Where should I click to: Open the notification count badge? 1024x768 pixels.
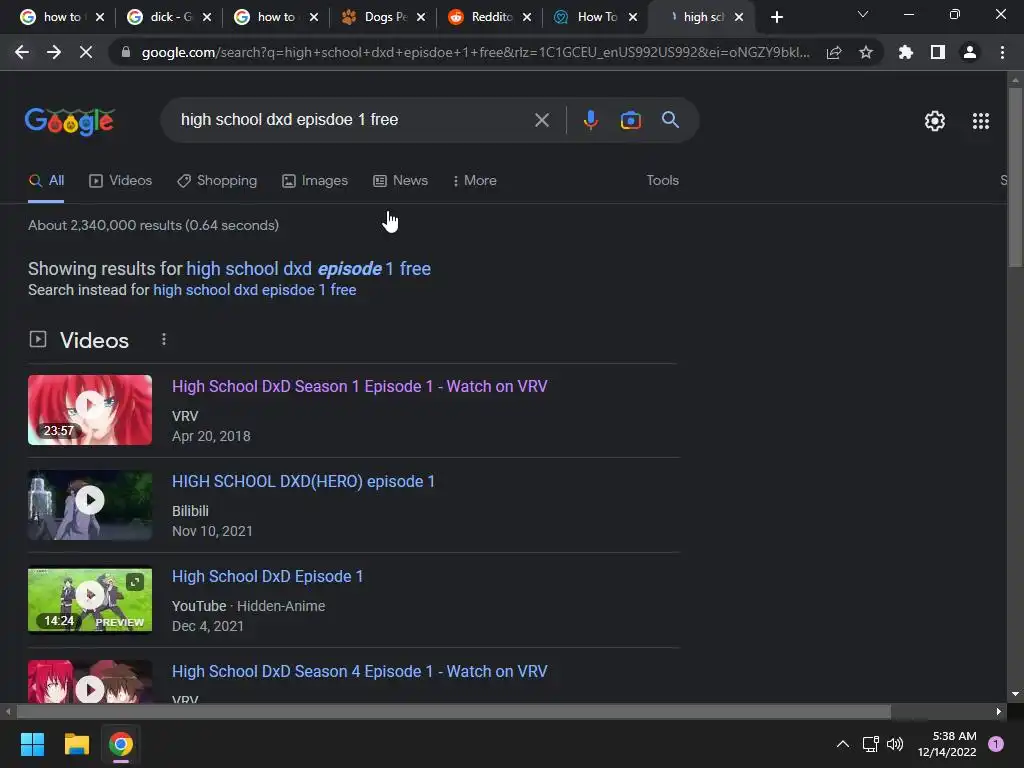996,744
